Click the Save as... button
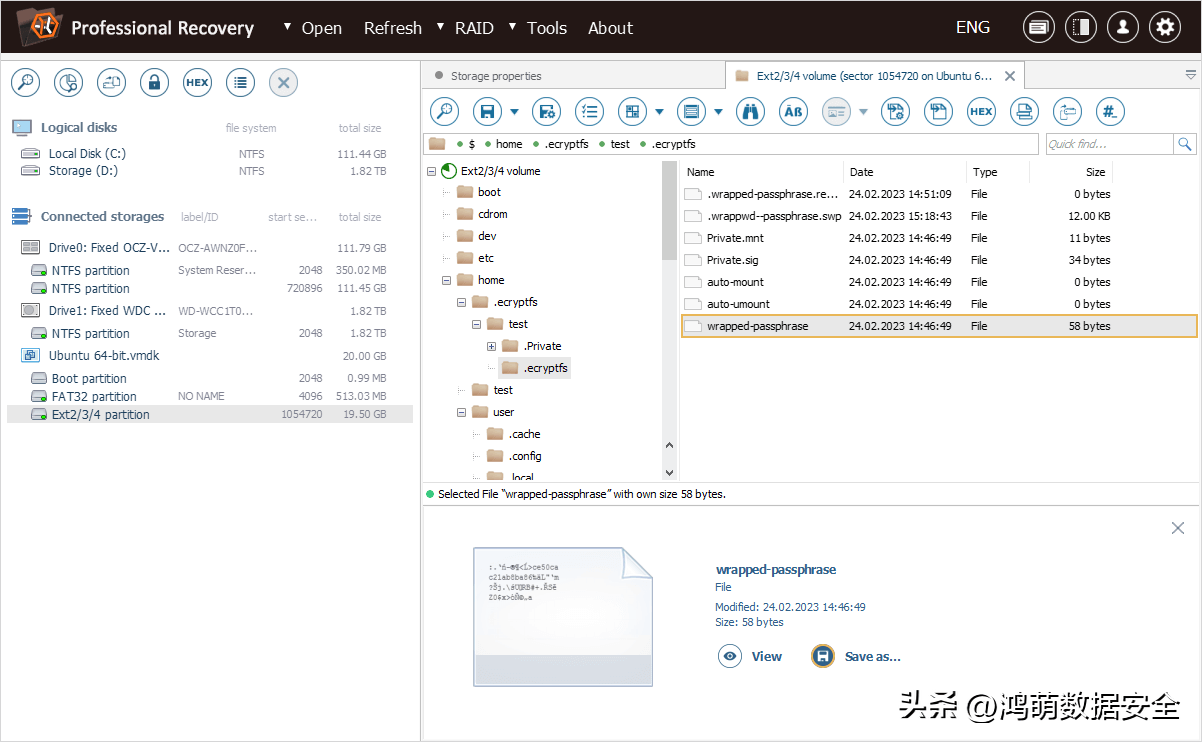Image resolution: width=1202 pixels, height=742 pixels. pos(857,656)
